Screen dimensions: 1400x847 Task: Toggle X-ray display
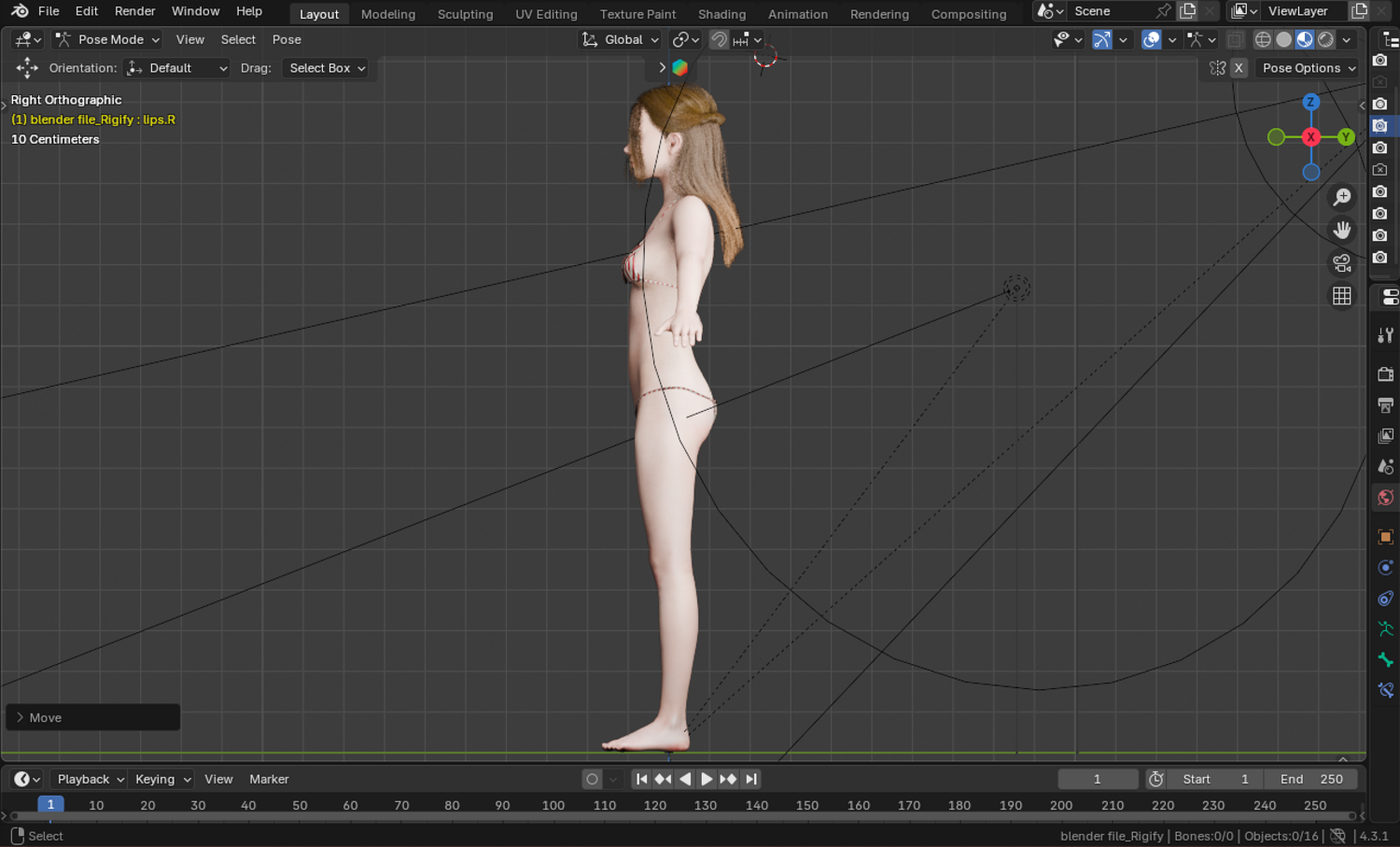click(x=1235, y=39)
